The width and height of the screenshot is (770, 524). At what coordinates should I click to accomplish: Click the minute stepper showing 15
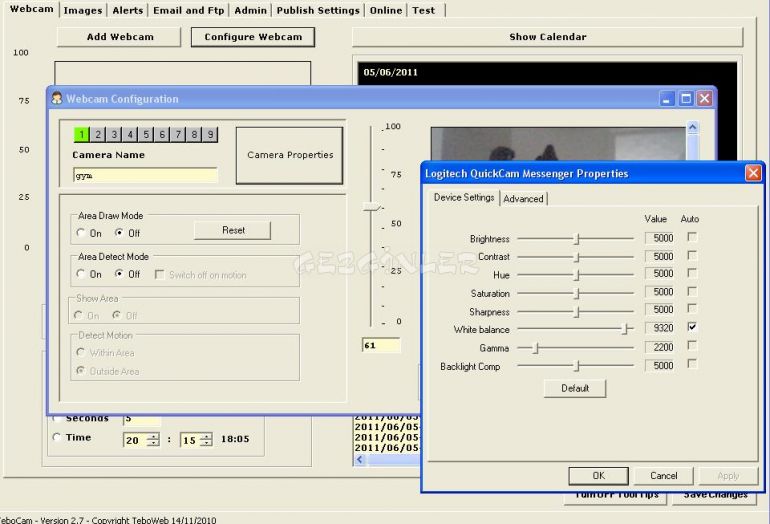pos(196,440)
